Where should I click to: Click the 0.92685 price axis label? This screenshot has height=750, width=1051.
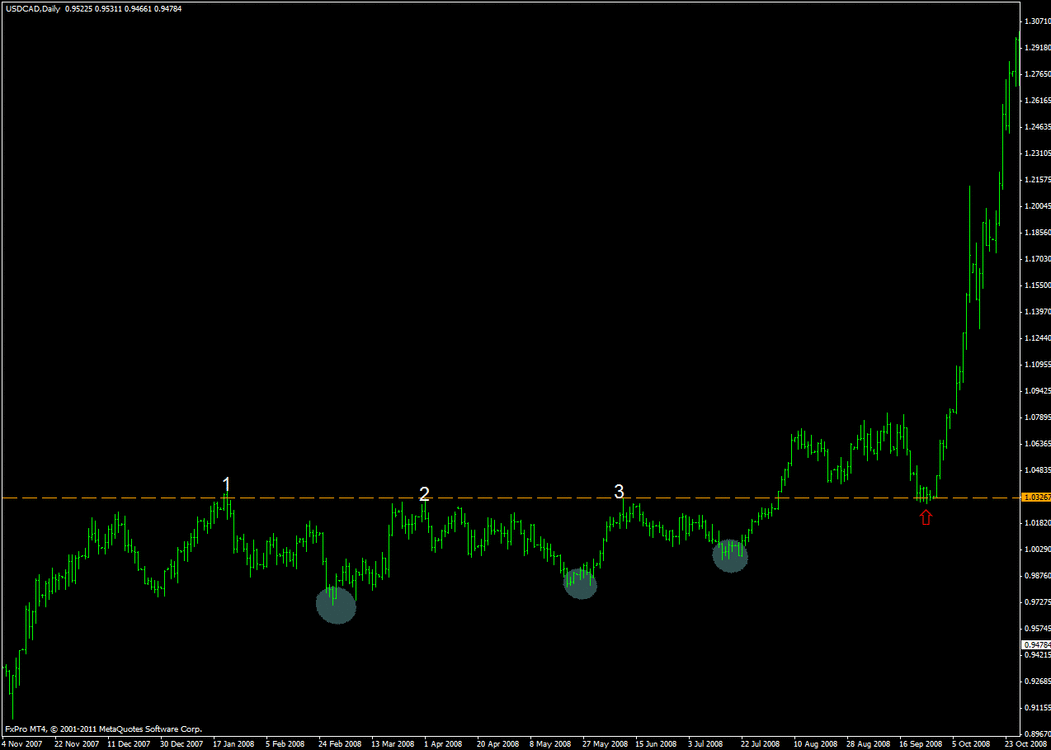1036,682
